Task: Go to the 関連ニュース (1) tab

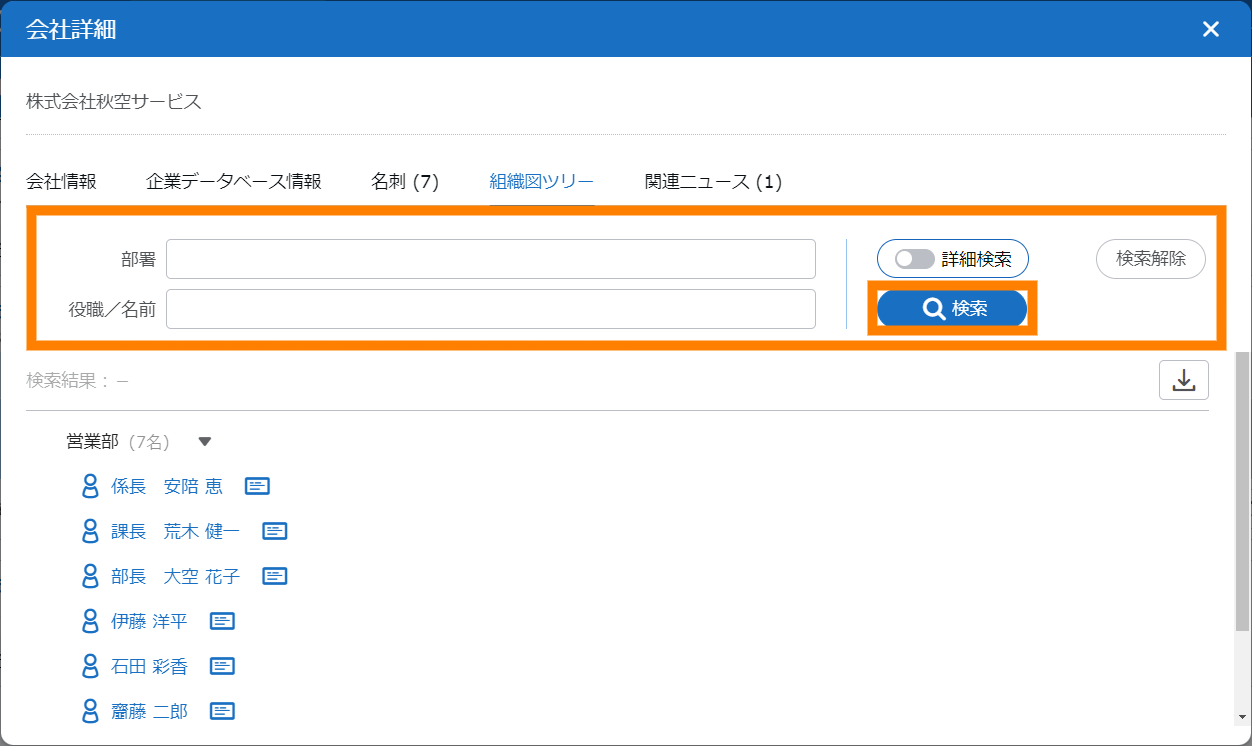Action: pyautogui.click(x=713, y=181)
